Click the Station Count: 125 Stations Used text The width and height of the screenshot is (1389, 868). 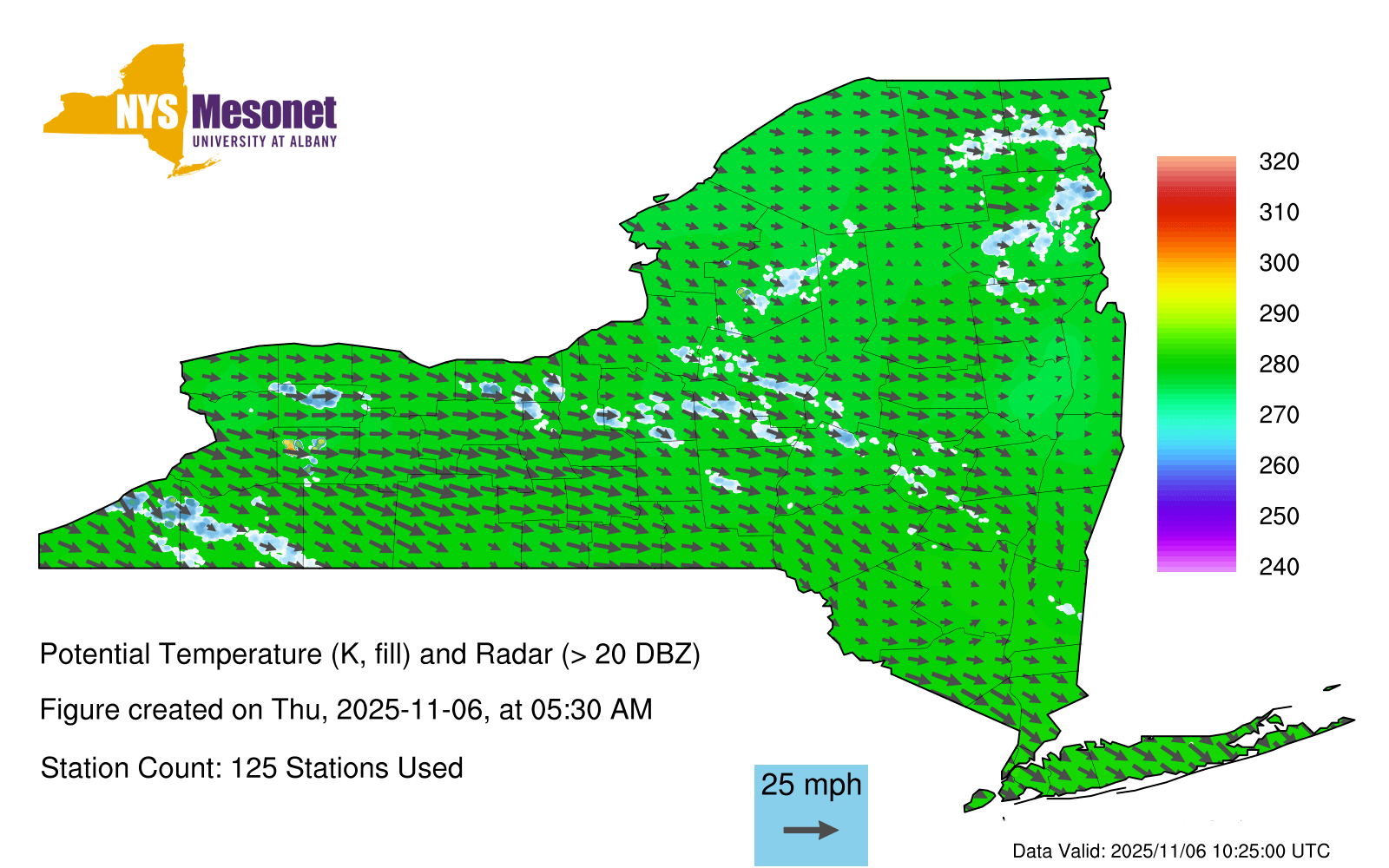pos(252,768)
